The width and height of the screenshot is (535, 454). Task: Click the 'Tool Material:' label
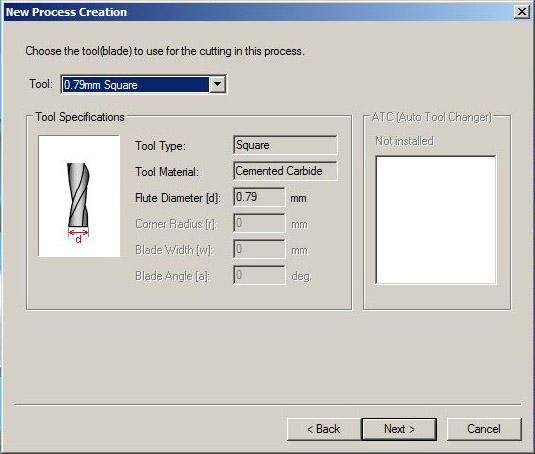tap(167, 172)
